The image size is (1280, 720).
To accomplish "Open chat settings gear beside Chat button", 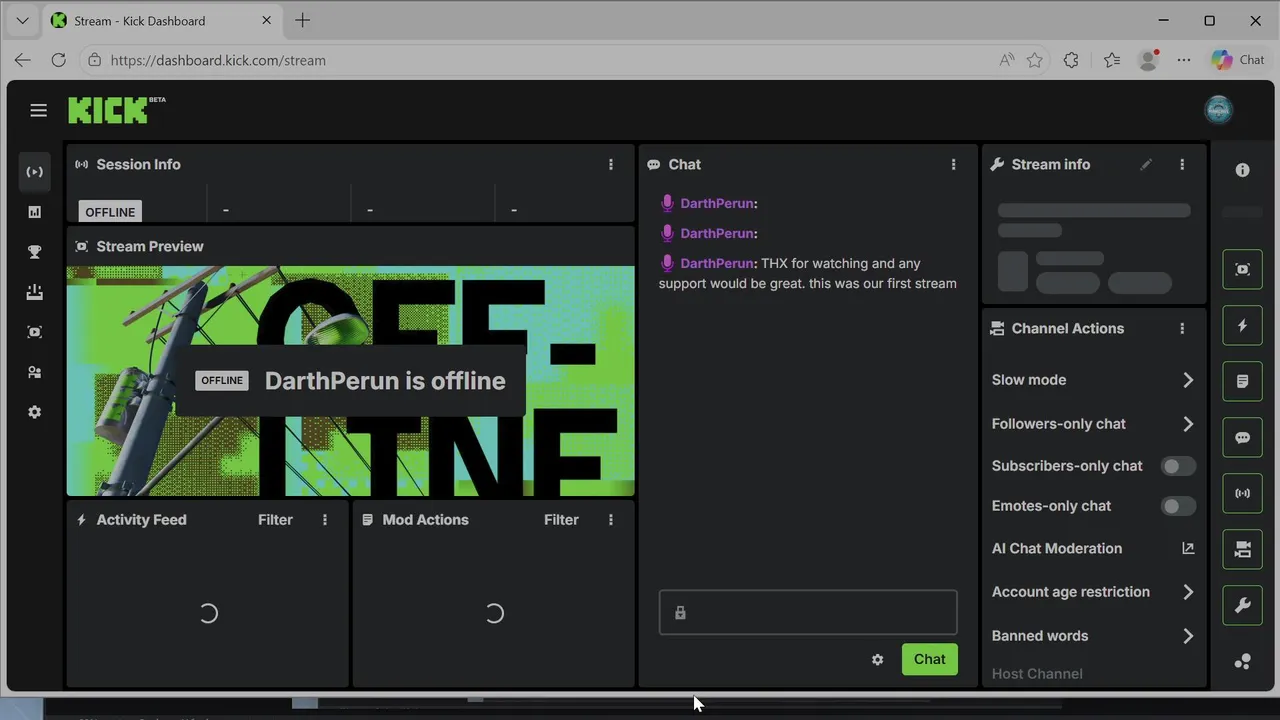I will click(877, 660).
